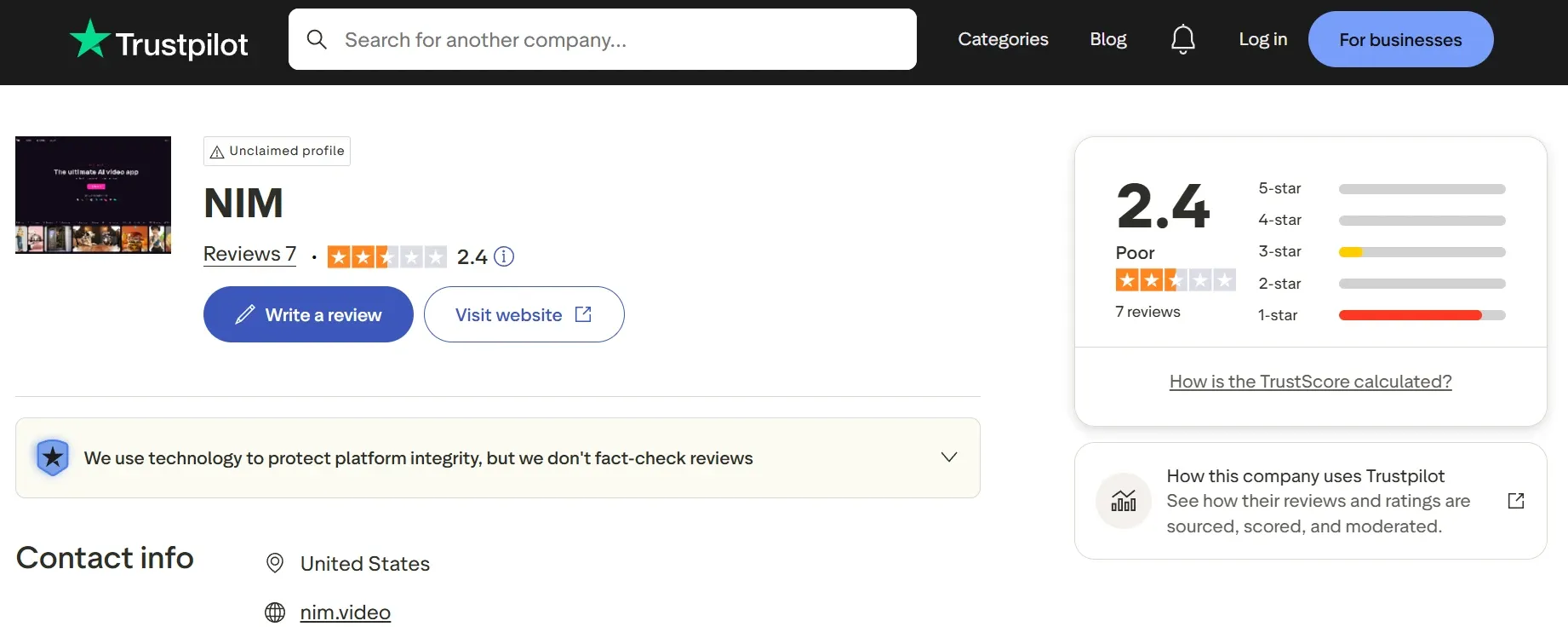Click the NIM company heading
Image resolution: width=1568 pixels, height=638 pixels.
tap(243, 204)
